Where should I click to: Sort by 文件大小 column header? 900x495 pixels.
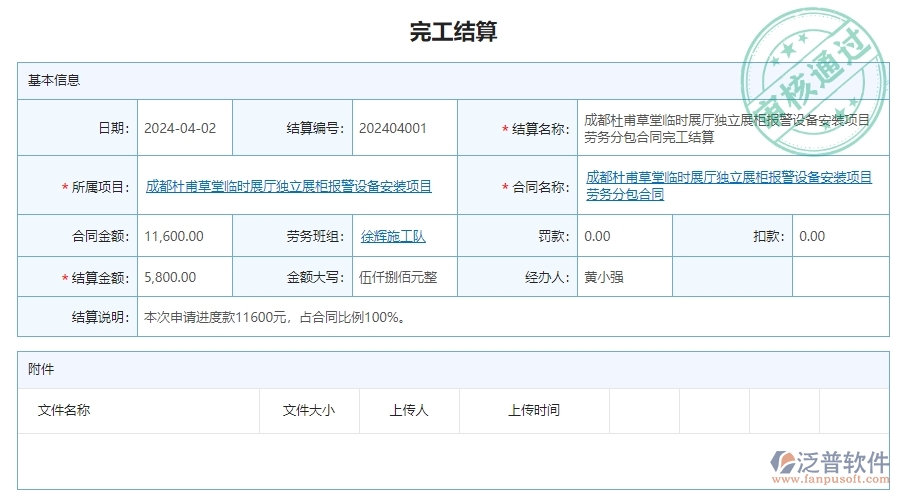[308, 410]
